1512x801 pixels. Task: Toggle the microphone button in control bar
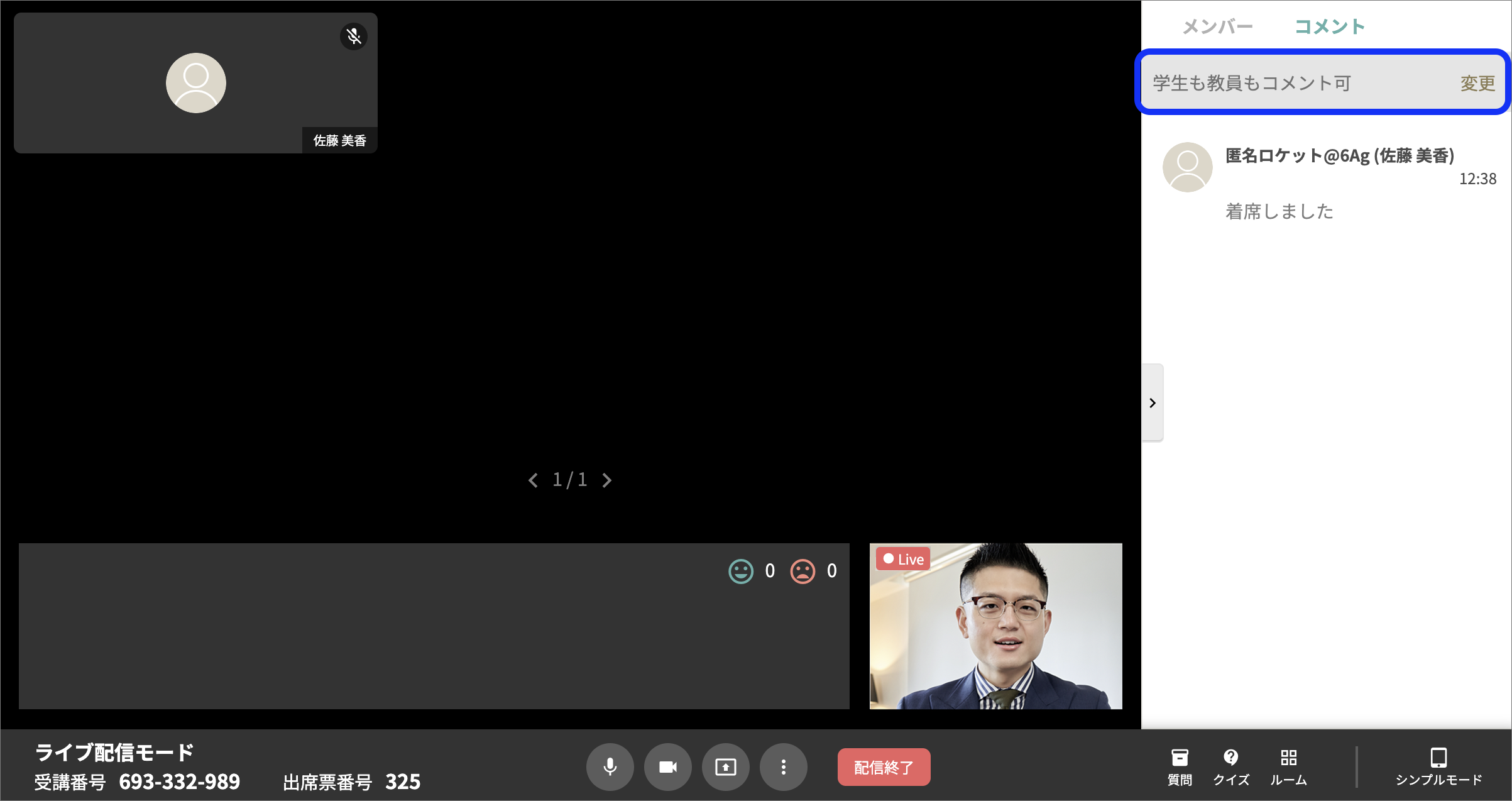[610, 767]
